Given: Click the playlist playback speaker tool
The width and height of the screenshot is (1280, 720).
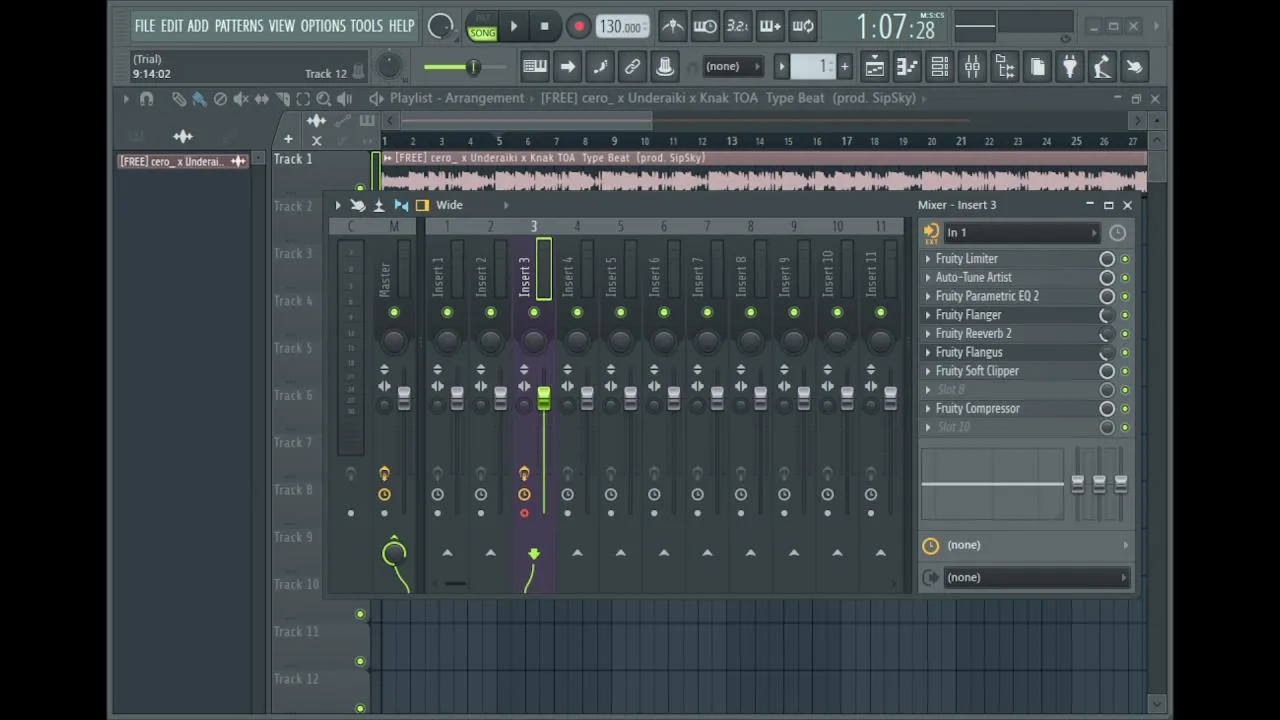Looking at the screenshot, I should click(344, 99).
